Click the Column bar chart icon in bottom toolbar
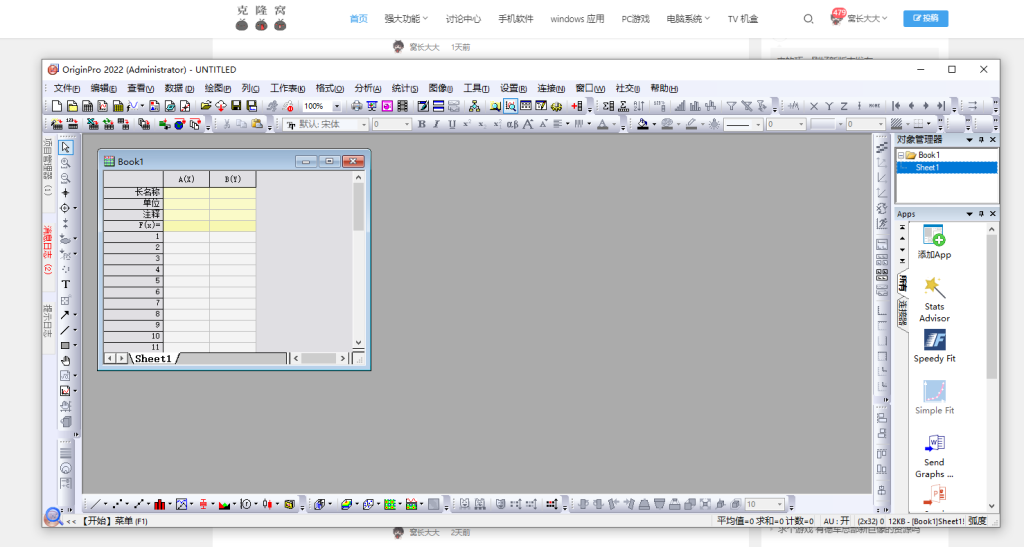Viewport: 1024px width, 547px height. coord(160,504)
